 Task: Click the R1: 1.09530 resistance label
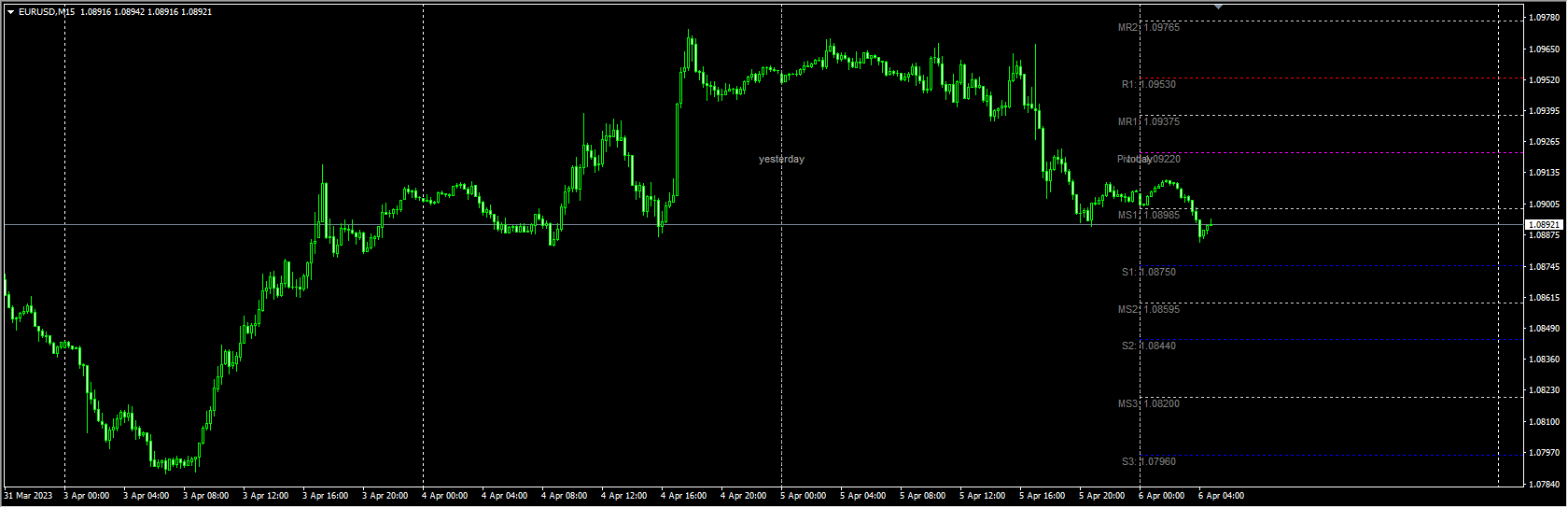pyautogui.click(x=1149, y=85)
